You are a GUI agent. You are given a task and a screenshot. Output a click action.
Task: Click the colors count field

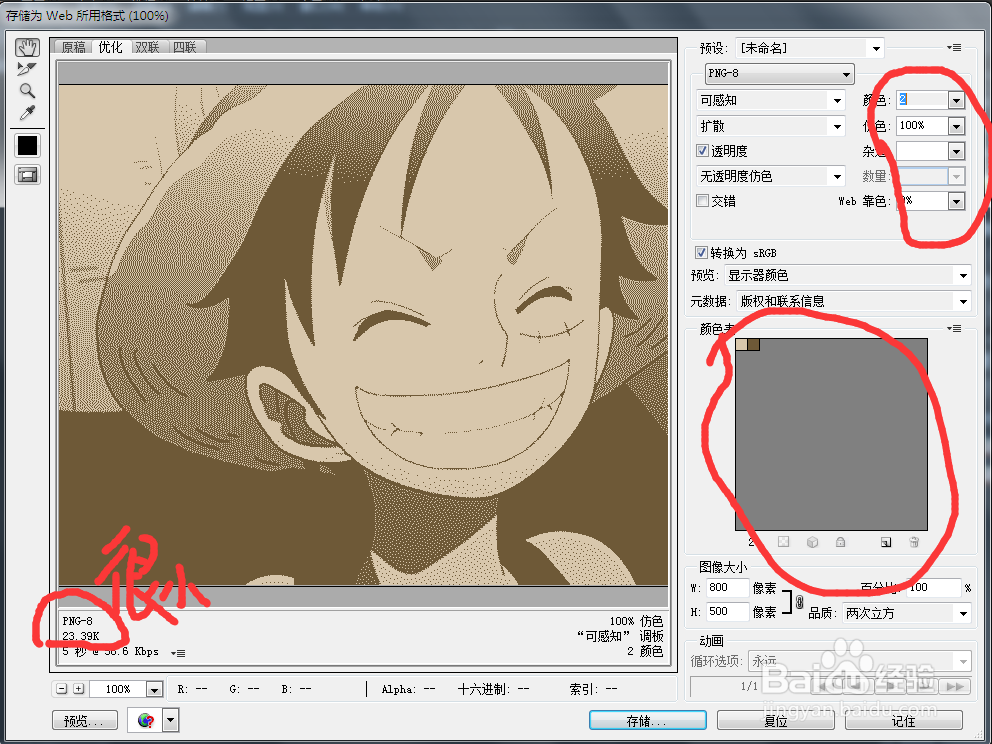922,99
